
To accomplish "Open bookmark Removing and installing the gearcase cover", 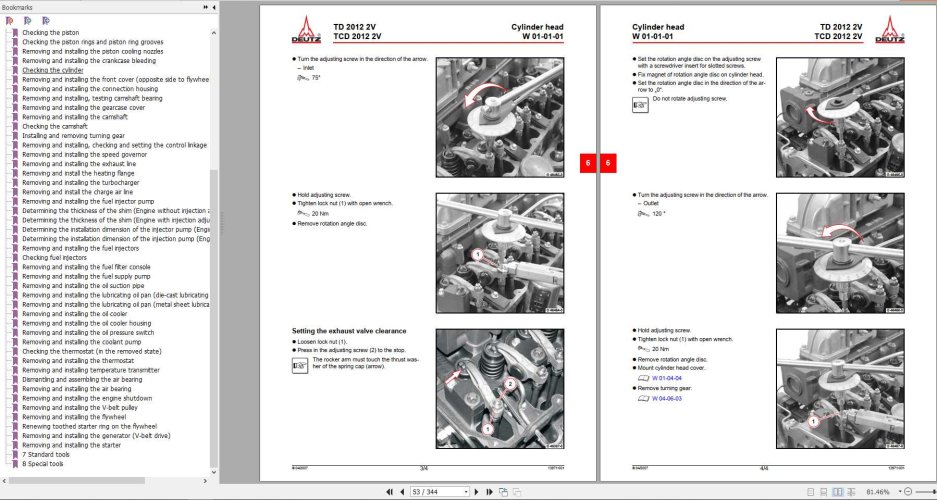I will 84,108.
